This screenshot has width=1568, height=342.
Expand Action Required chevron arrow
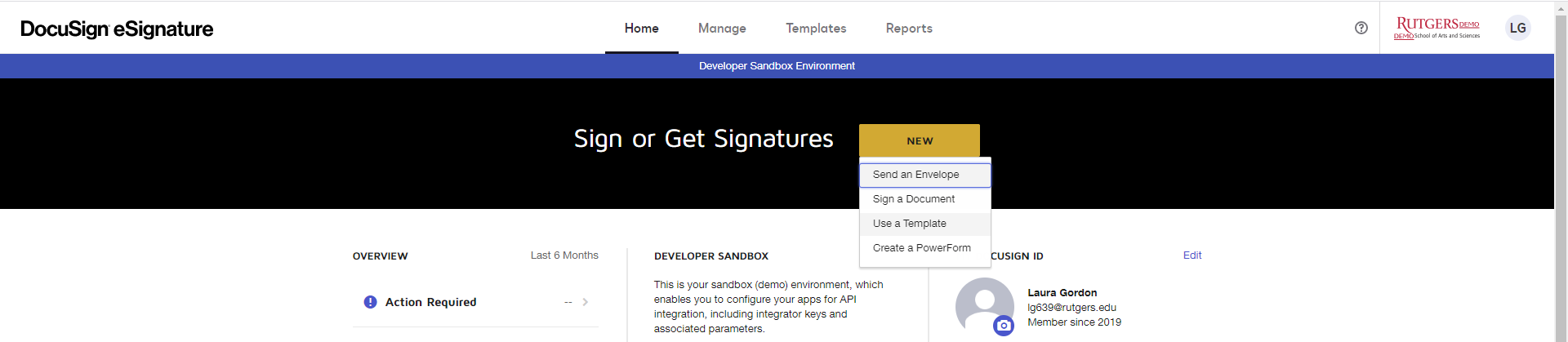pos(586,302)
